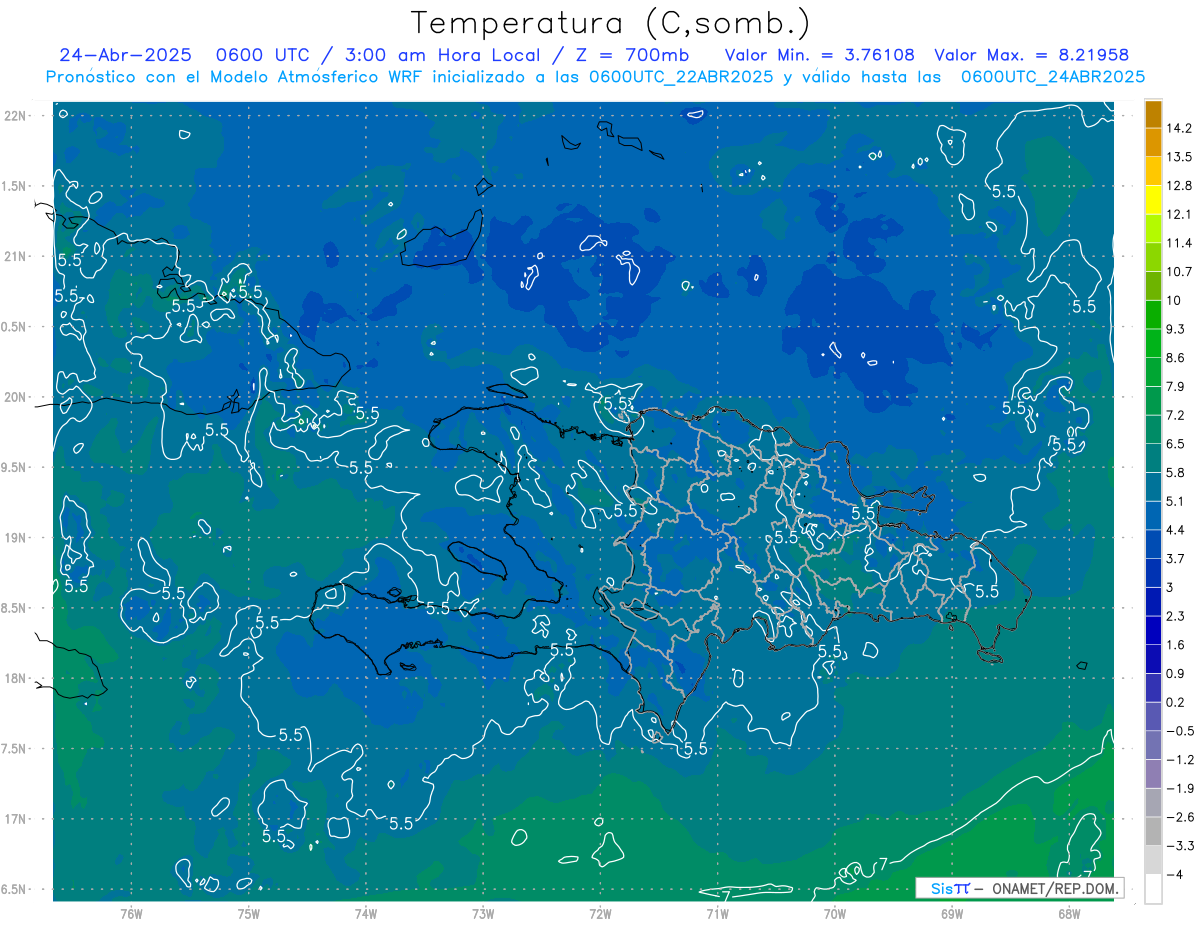1200x927 pixels.
Task: Click the '18N' latitude label
Action: pos(15,679)
